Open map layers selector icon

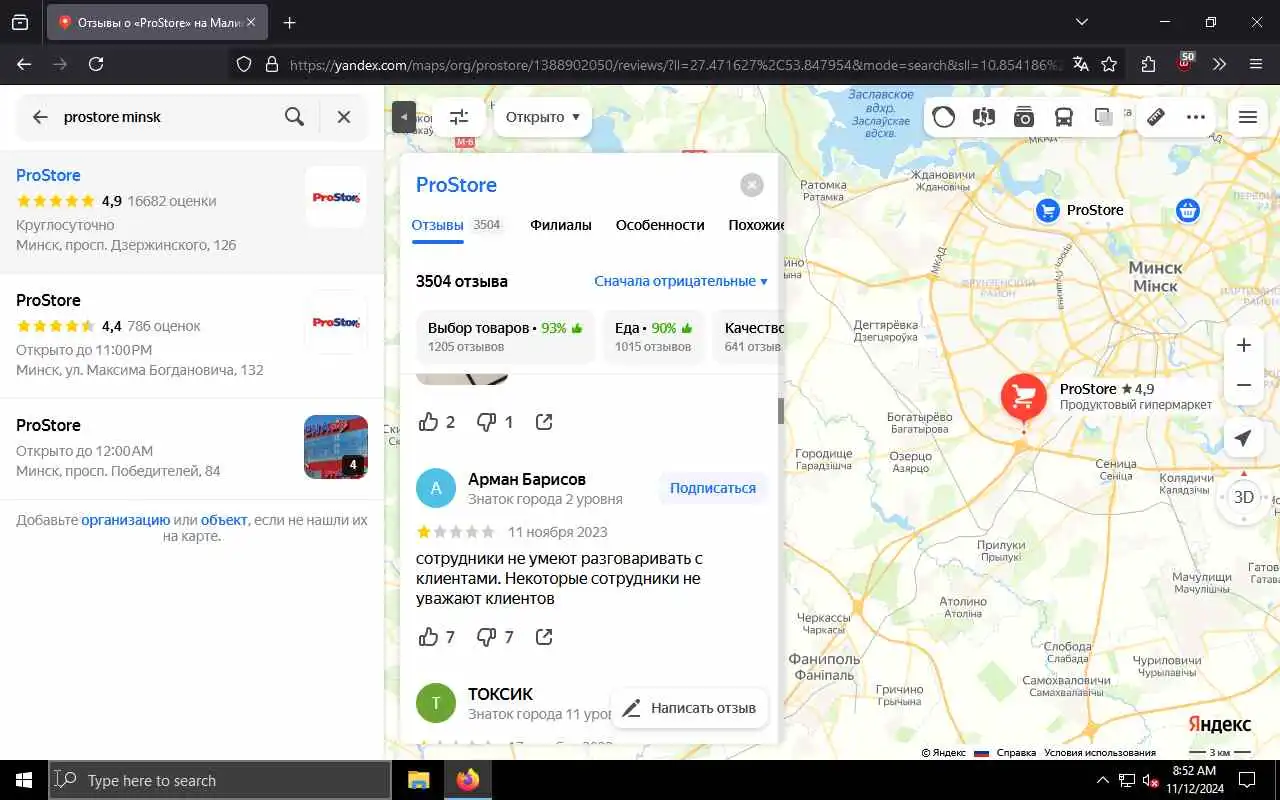tap(1104, 117)
